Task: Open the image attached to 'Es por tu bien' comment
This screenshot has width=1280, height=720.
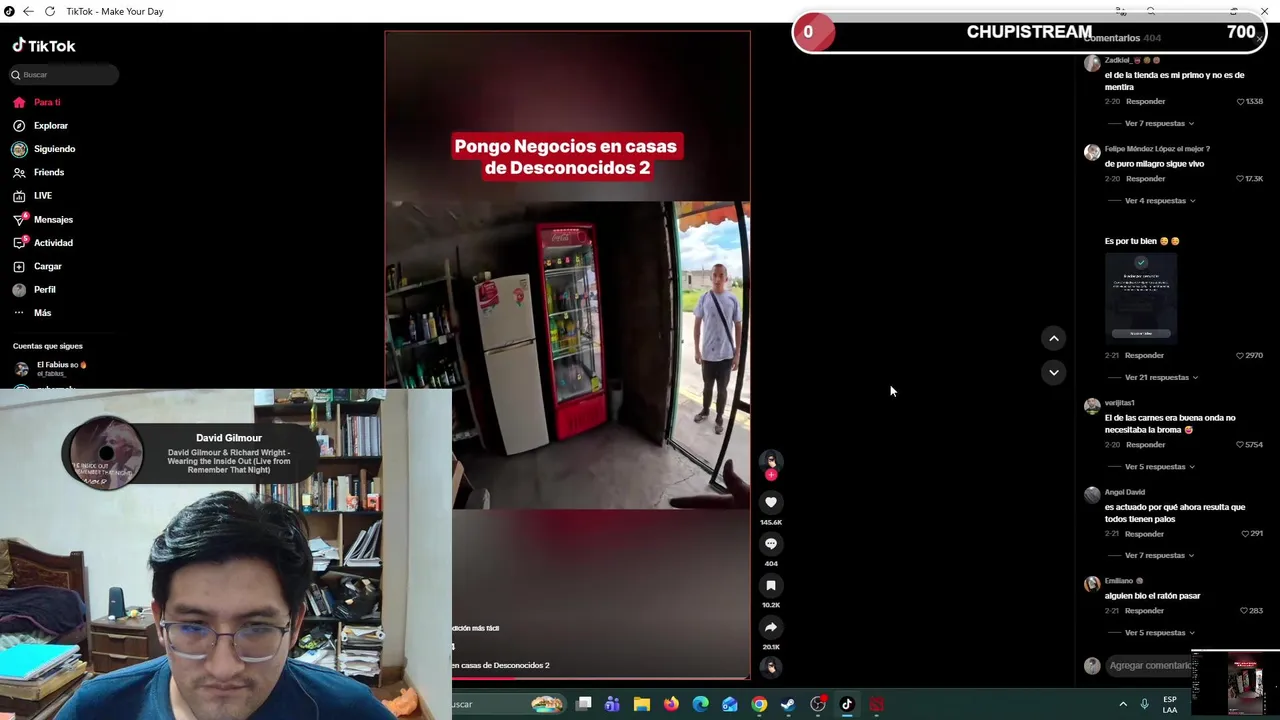Action: click(x=1141, y=298)
